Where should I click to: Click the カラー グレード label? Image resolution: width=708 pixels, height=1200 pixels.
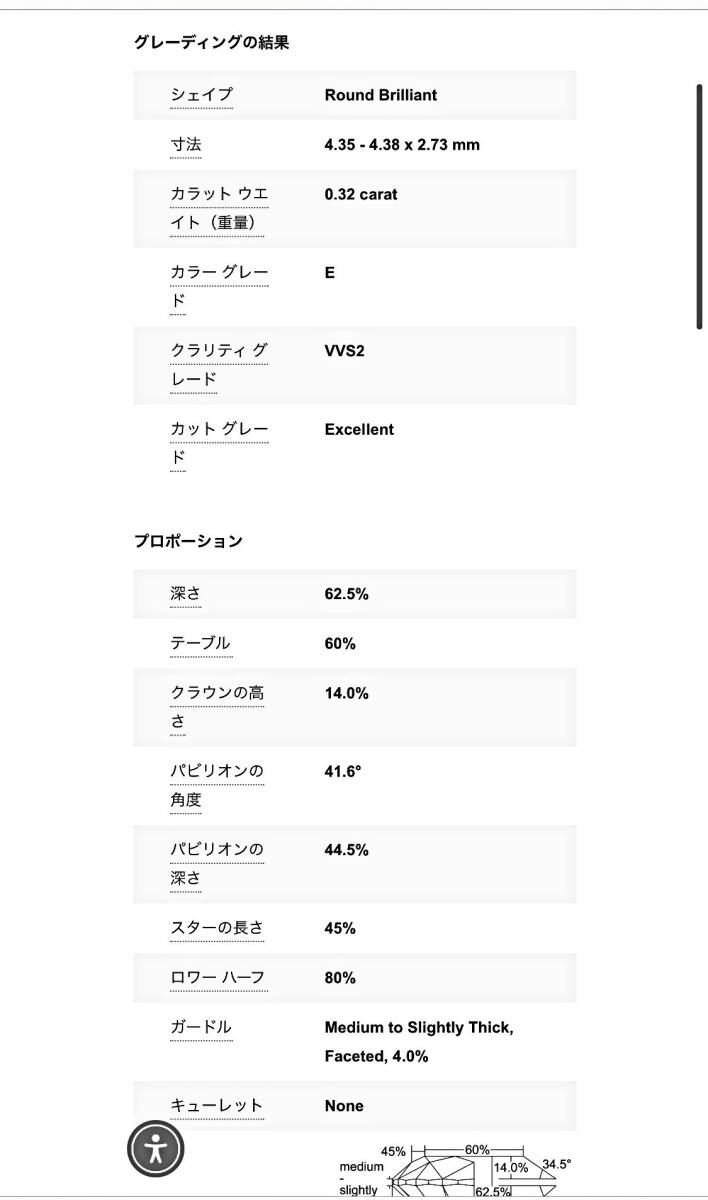click(219, 286)
